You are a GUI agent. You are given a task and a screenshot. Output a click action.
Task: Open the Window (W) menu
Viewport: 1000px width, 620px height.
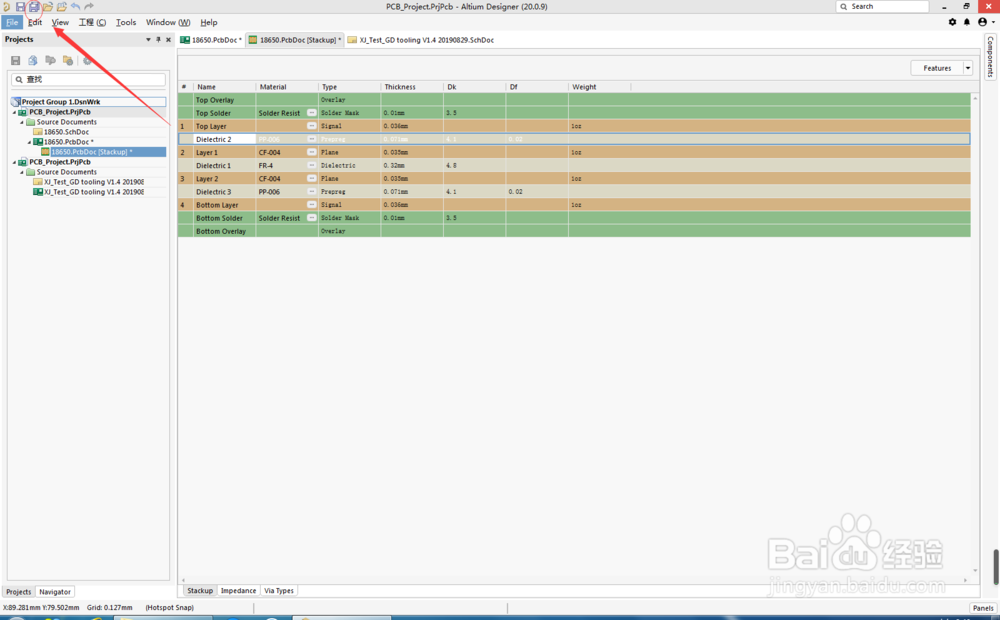click(168, 22)
